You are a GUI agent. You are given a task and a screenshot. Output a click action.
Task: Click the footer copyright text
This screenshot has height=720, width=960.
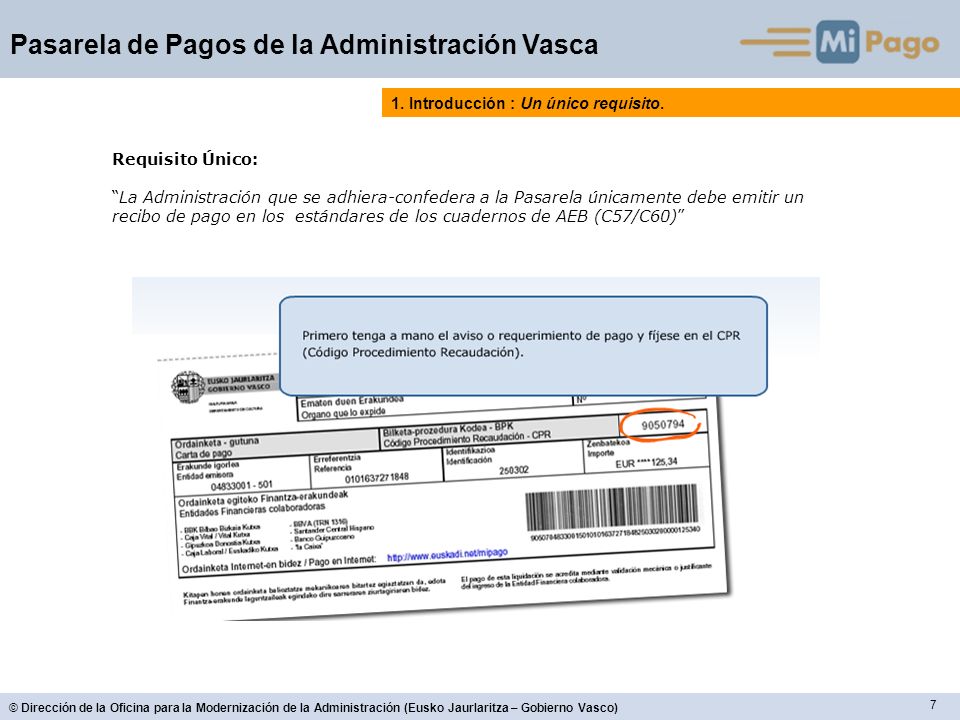click(x=313, y=708)
